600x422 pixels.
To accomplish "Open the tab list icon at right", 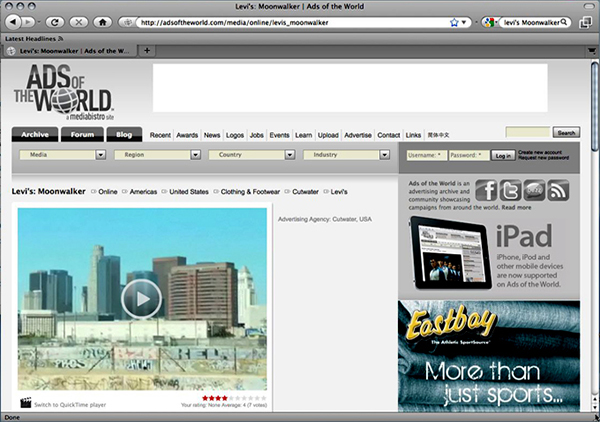I will pyautogui.click(x=592, y=51).
